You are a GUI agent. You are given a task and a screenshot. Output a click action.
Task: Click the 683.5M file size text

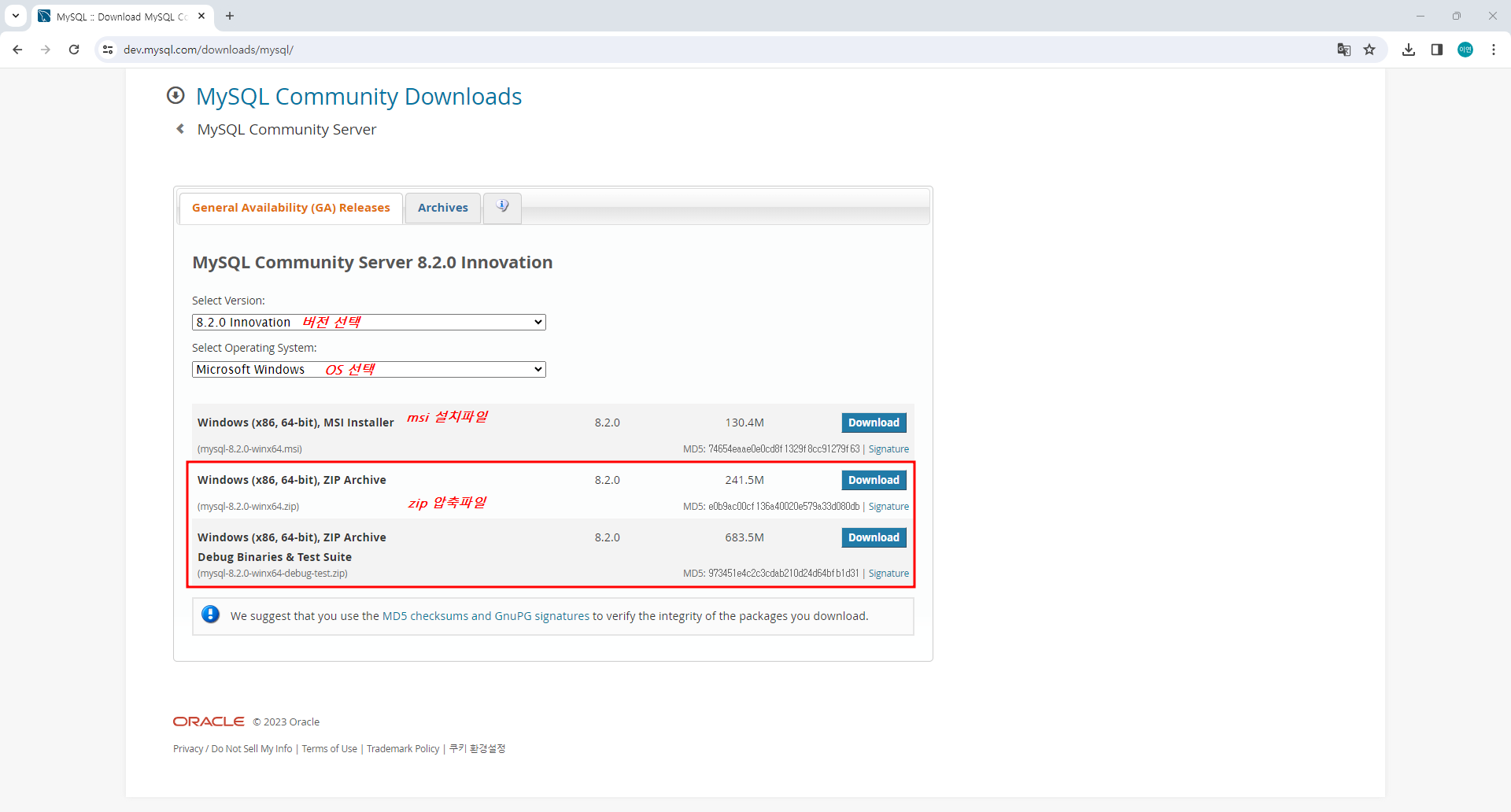(744, 537)
